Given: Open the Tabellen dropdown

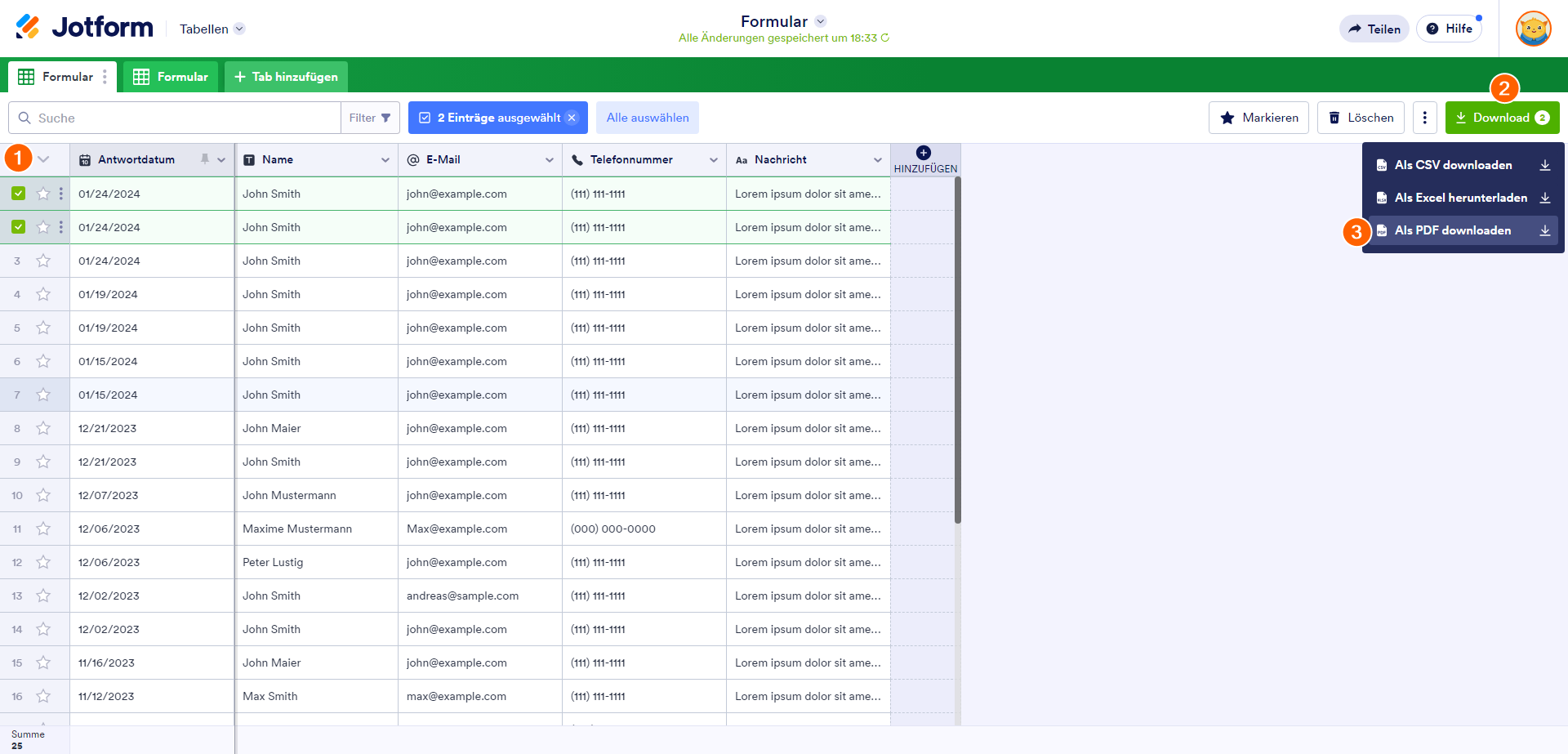Looking at the screenshot, I should pyautogui.click(x=212, y=29).
